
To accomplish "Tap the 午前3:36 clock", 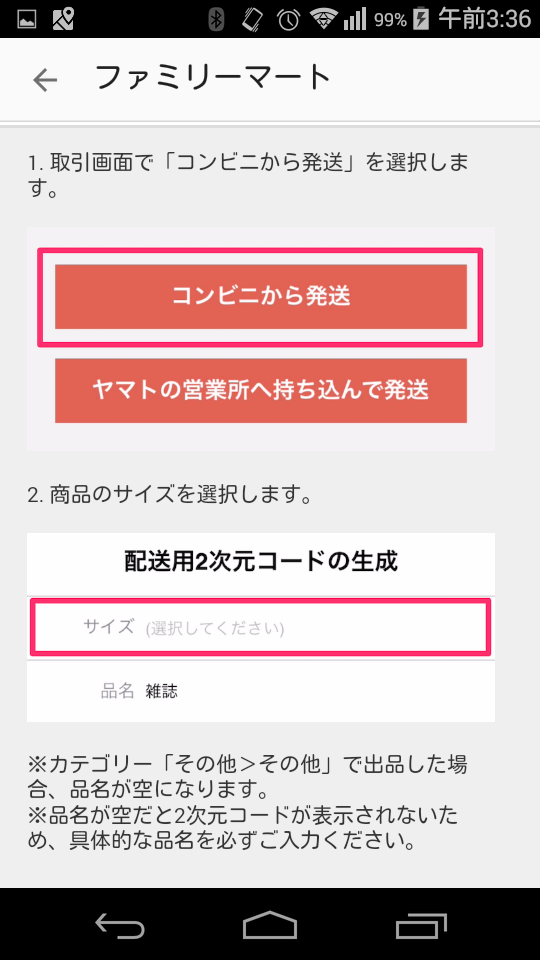I will tap(484, 20).
